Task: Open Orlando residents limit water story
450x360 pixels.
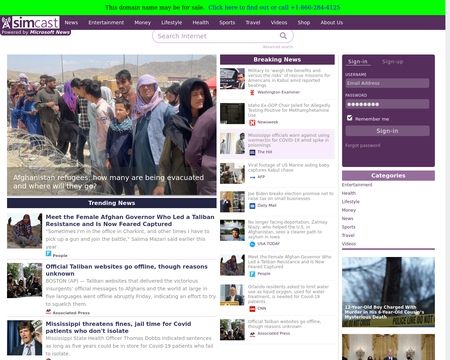Action: tap(288, 294)
